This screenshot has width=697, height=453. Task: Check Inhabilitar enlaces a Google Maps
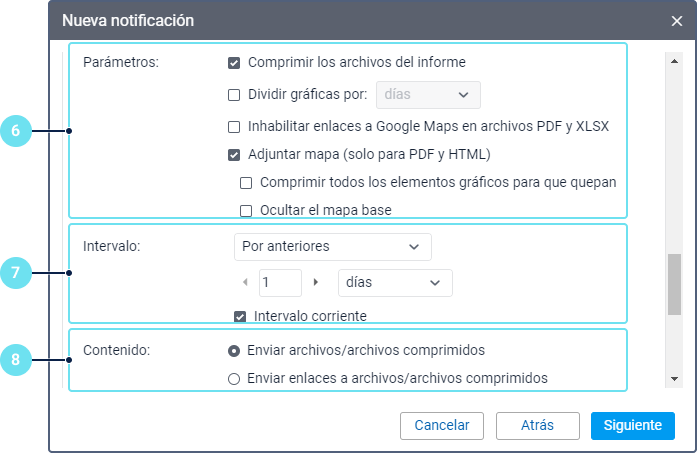(234, 127)
